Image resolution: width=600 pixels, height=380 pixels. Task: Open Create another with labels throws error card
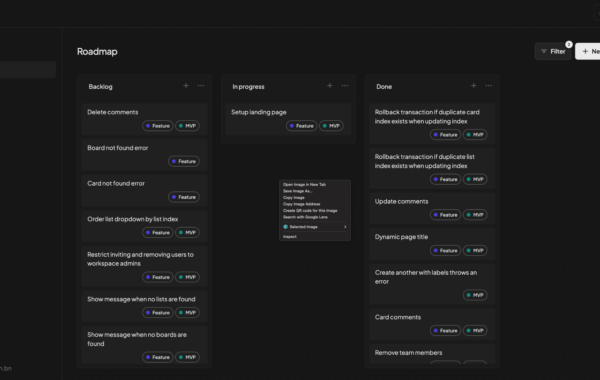point(432,284)
